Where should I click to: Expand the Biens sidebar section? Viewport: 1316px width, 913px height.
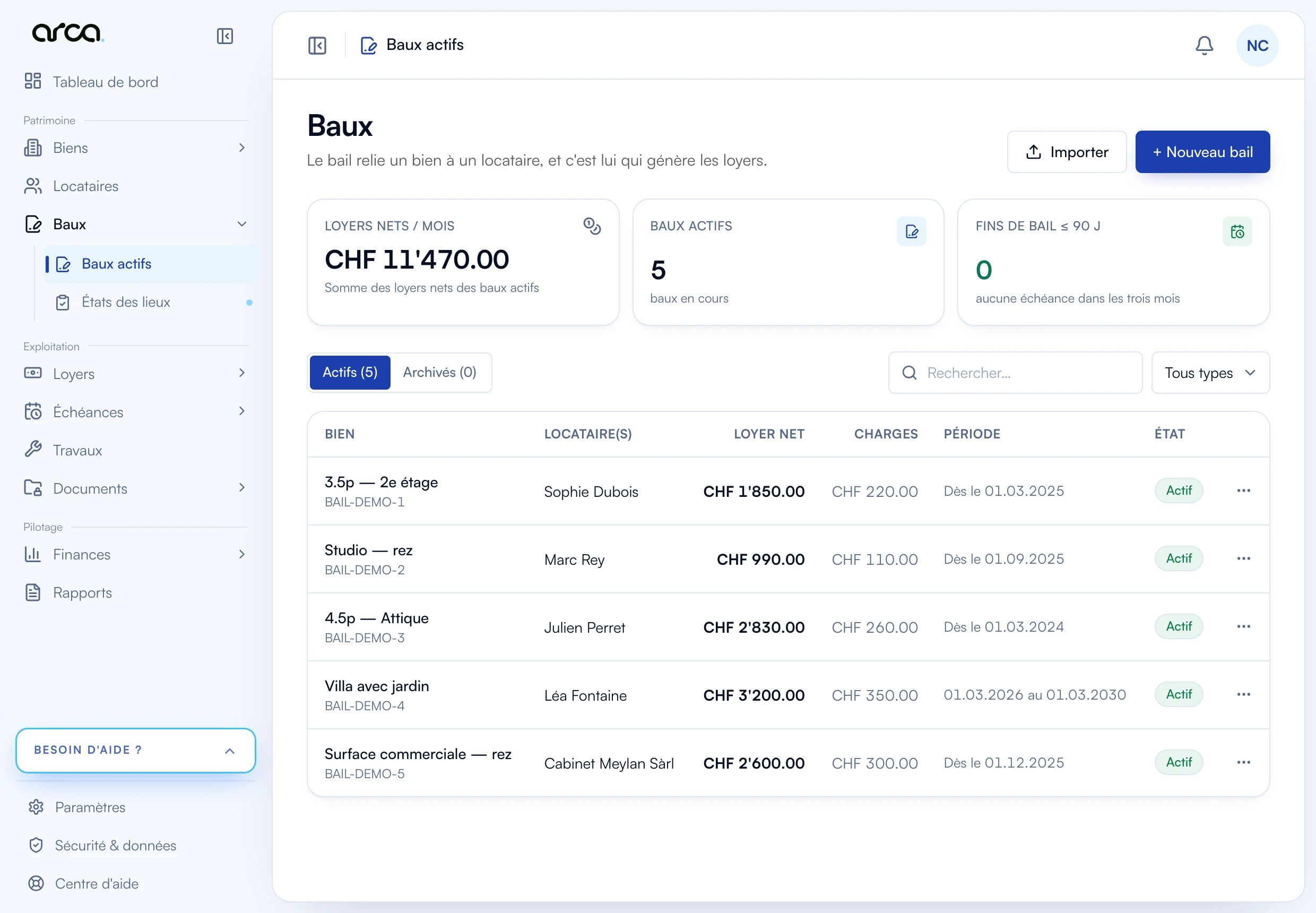(x=135, y=148)
